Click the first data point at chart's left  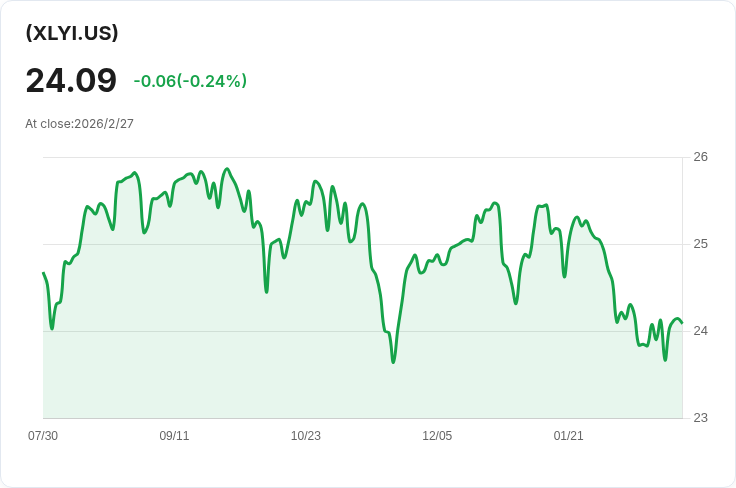tap(43, 273)
